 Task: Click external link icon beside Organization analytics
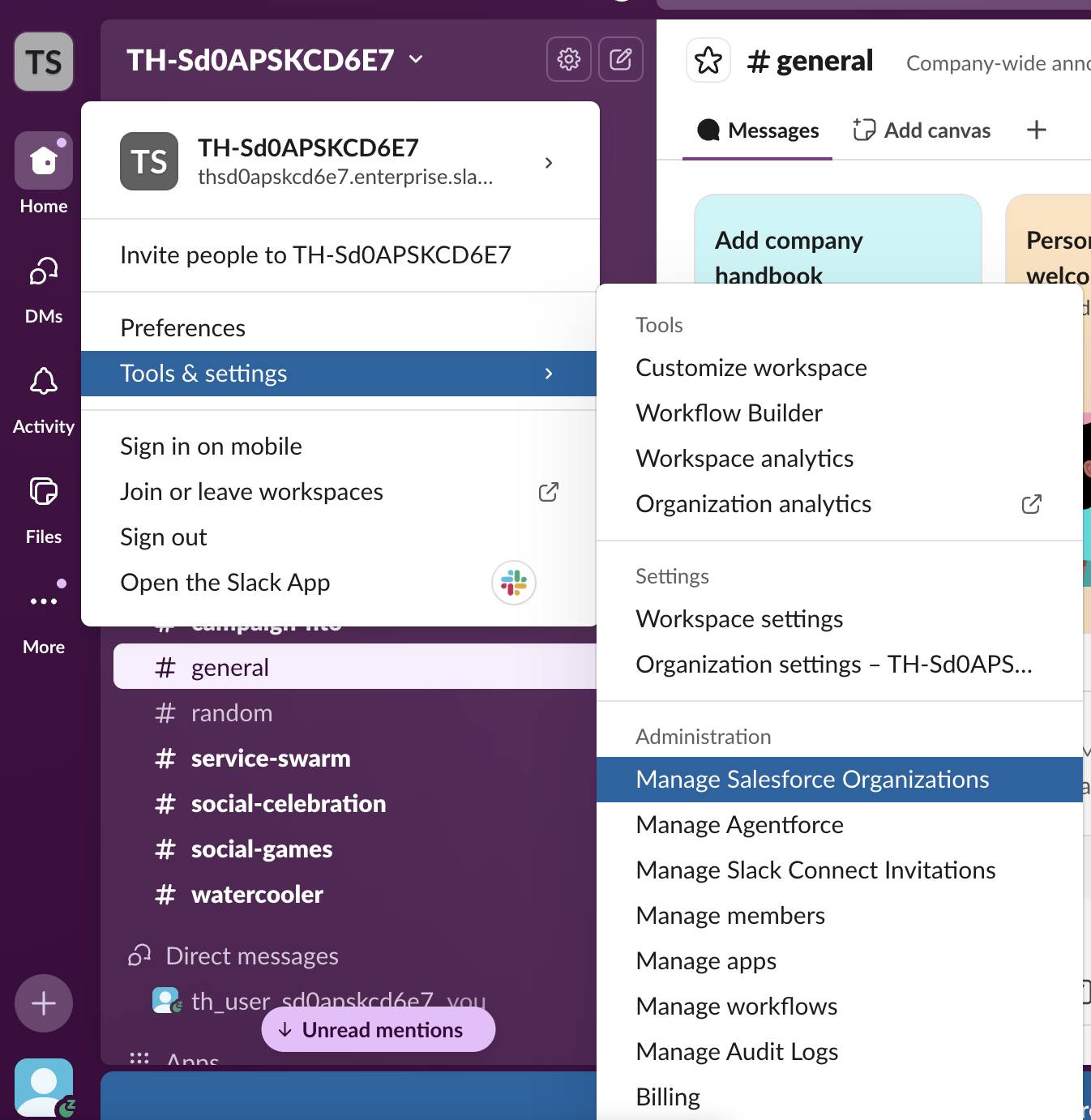[x=1032, y=504]
